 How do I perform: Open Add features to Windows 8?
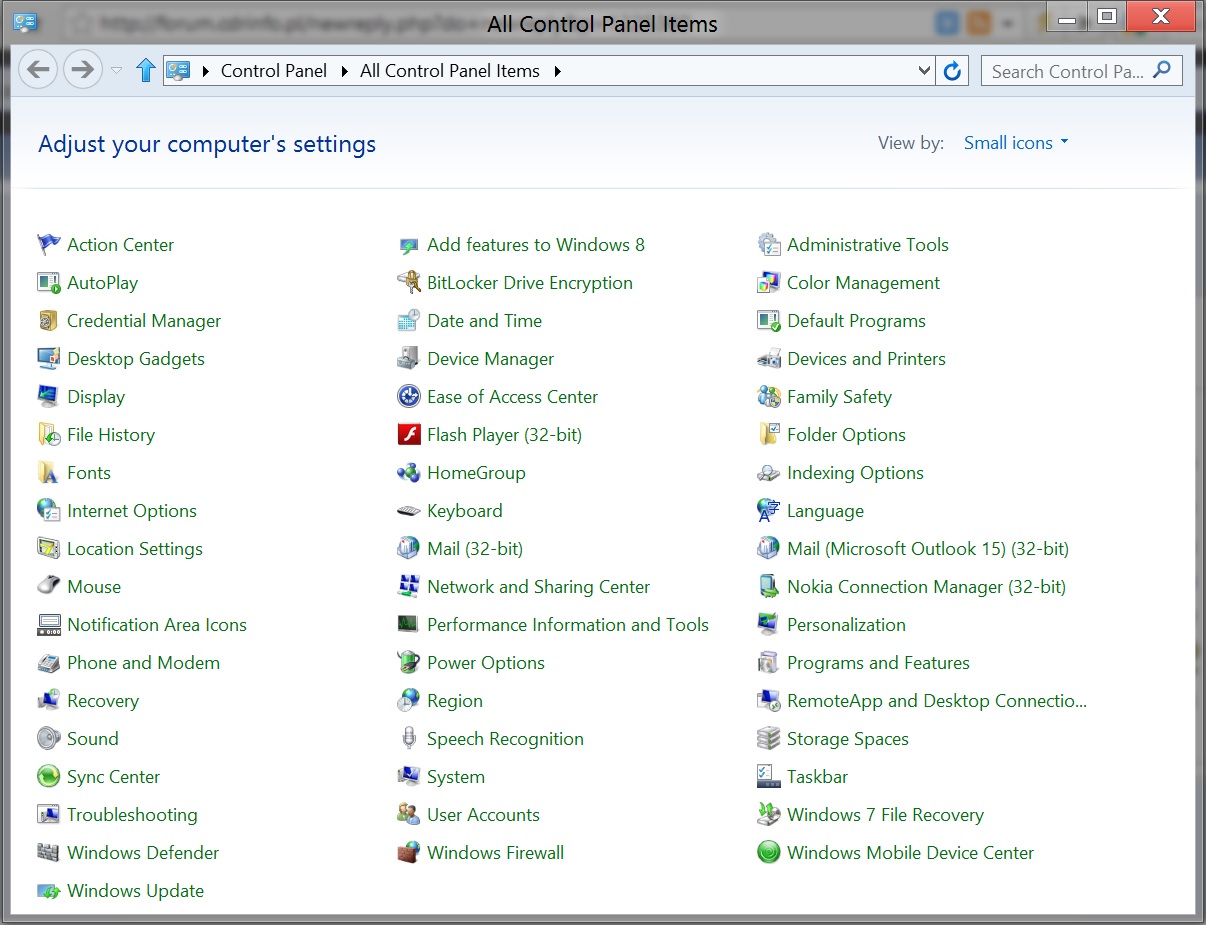click(x=536, y=244)
